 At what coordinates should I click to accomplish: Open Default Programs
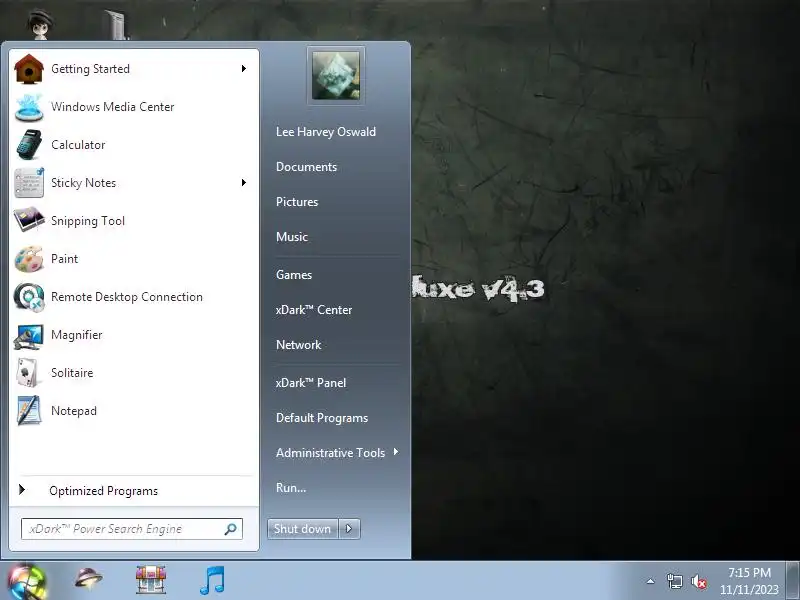coord(322,418)
